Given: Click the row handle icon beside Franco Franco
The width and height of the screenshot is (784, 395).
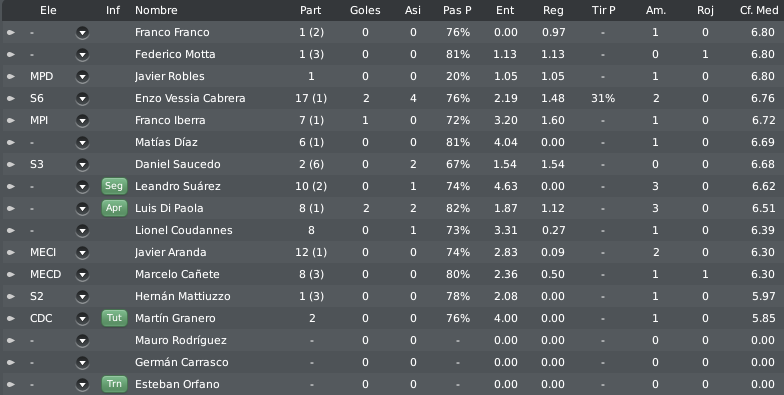Looking at the screenshot, I should pos(10,32).
